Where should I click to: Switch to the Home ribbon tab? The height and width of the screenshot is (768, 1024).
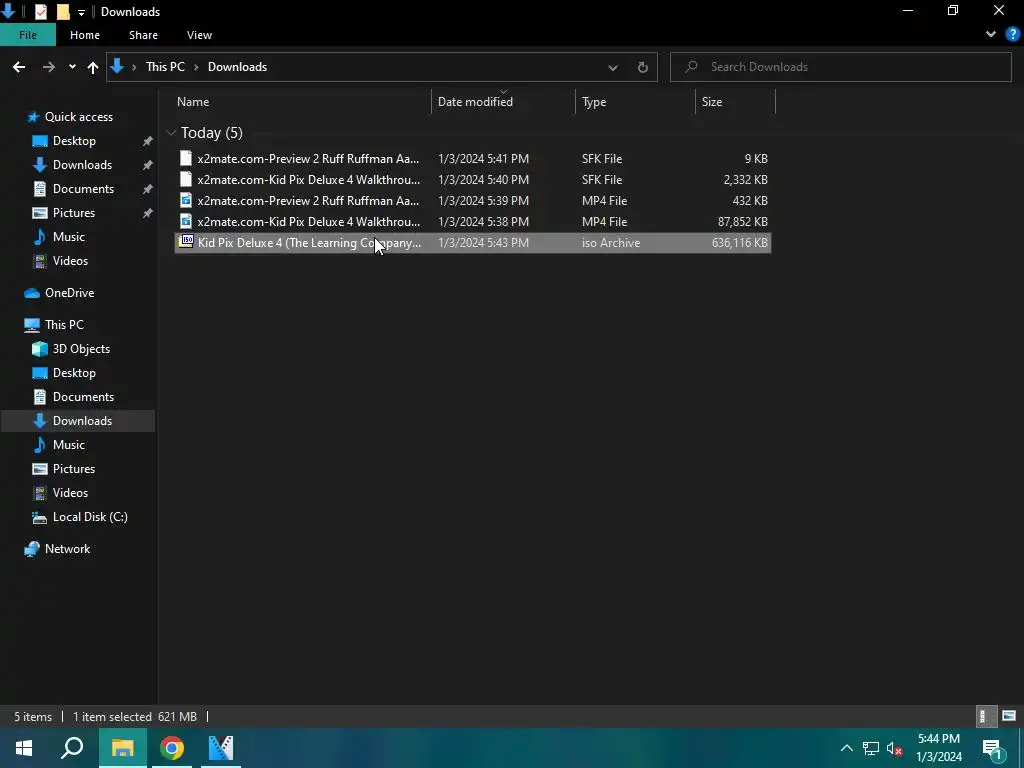coord(85,35)
